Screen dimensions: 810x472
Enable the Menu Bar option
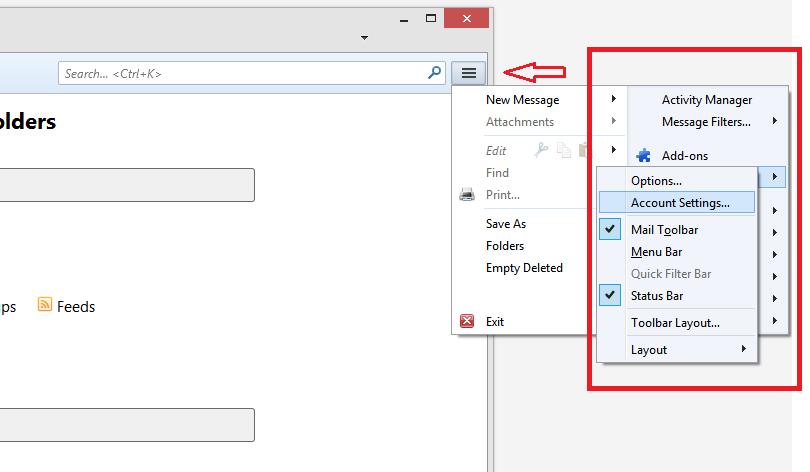pyautogui.click(x=657, y=252)
